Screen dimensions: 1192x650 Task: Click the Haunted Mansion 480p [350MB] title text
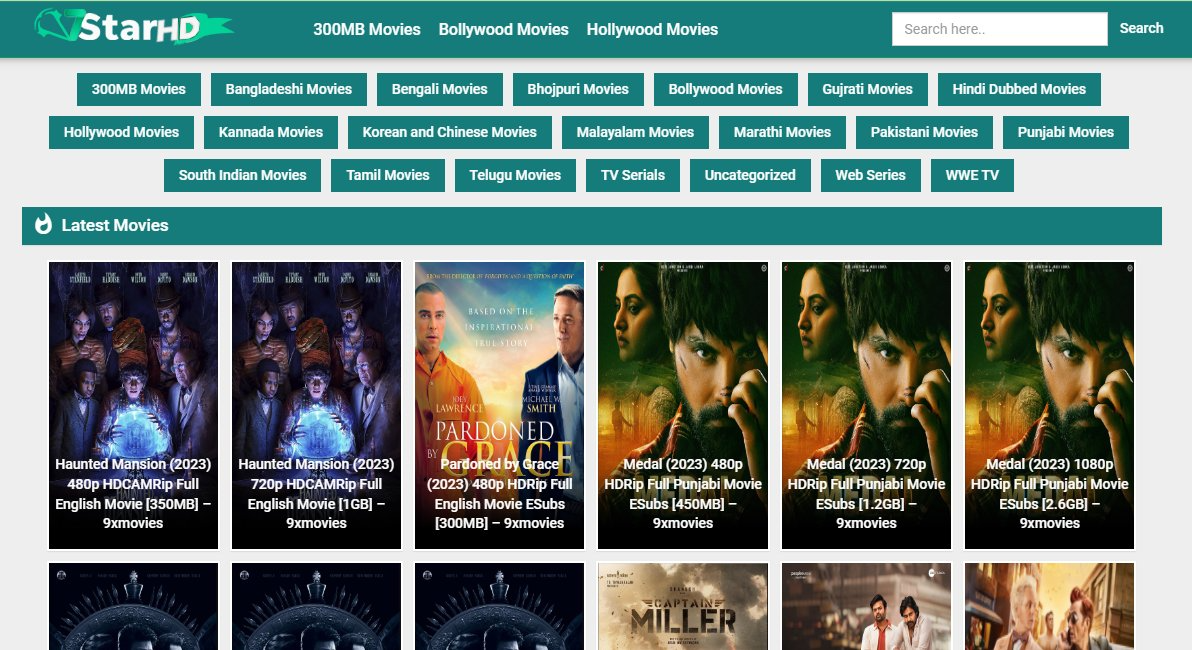pyautogui.click(x=133, y=493)
